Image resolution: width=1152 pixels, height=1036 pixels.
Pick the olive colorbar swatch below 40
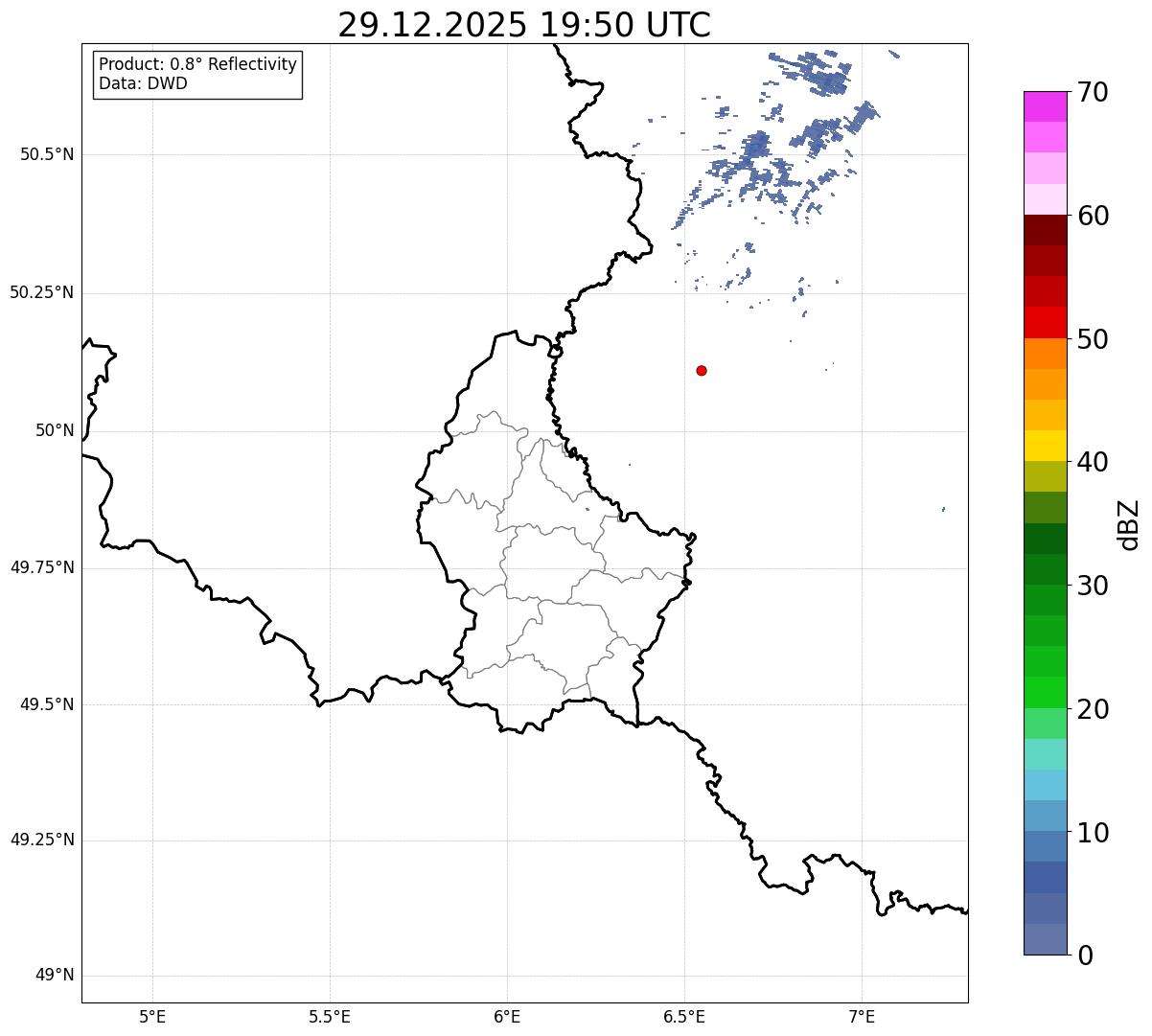[1045, 476]
